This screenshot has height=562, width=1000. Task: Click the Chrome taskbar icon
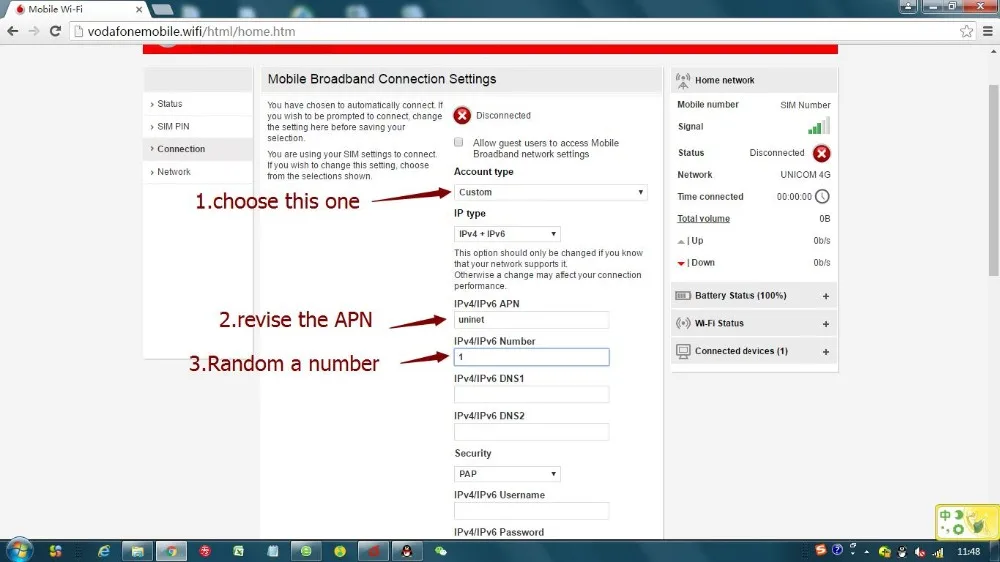pyautogui.click(x=171, y=551)
